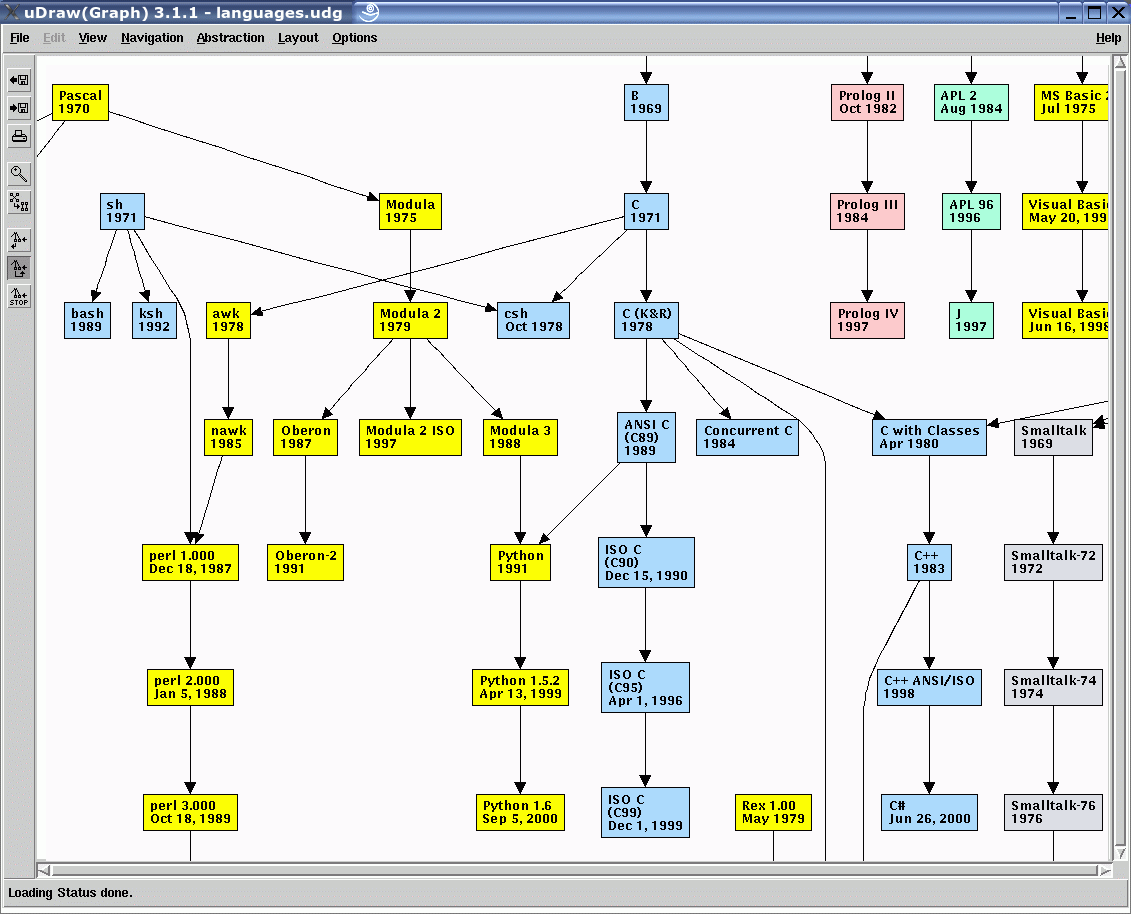Open the Help menu
The height and width of the screenshot is (914, 1131).
click(x=1108, y=38)
